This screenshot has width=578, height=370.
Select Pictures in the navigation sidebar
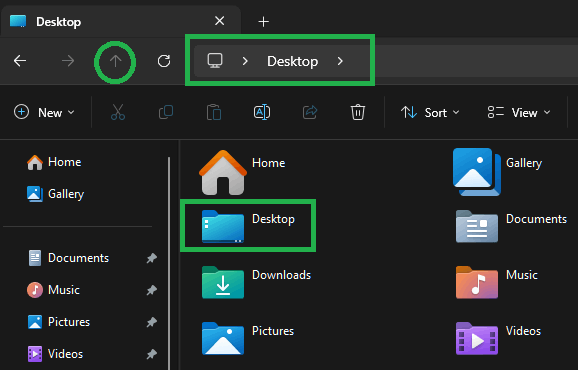tap(59, 322)
